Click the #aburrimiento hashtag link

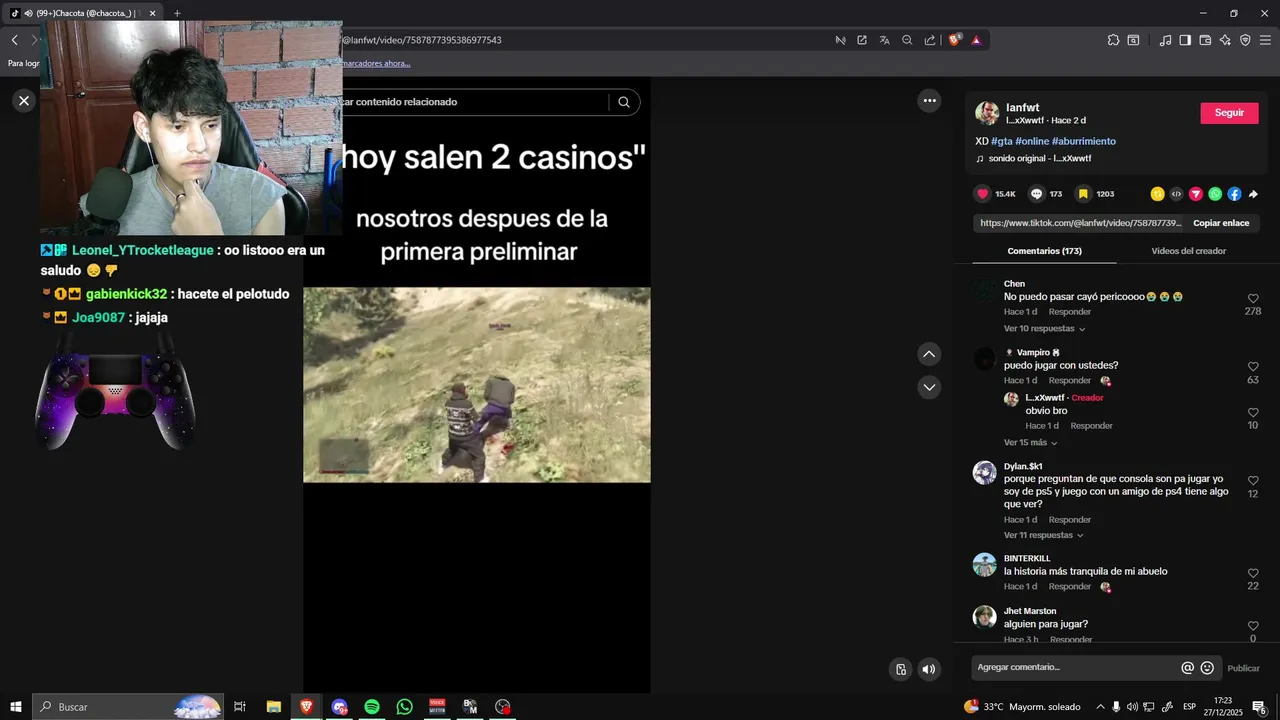tap(1083, 141)
